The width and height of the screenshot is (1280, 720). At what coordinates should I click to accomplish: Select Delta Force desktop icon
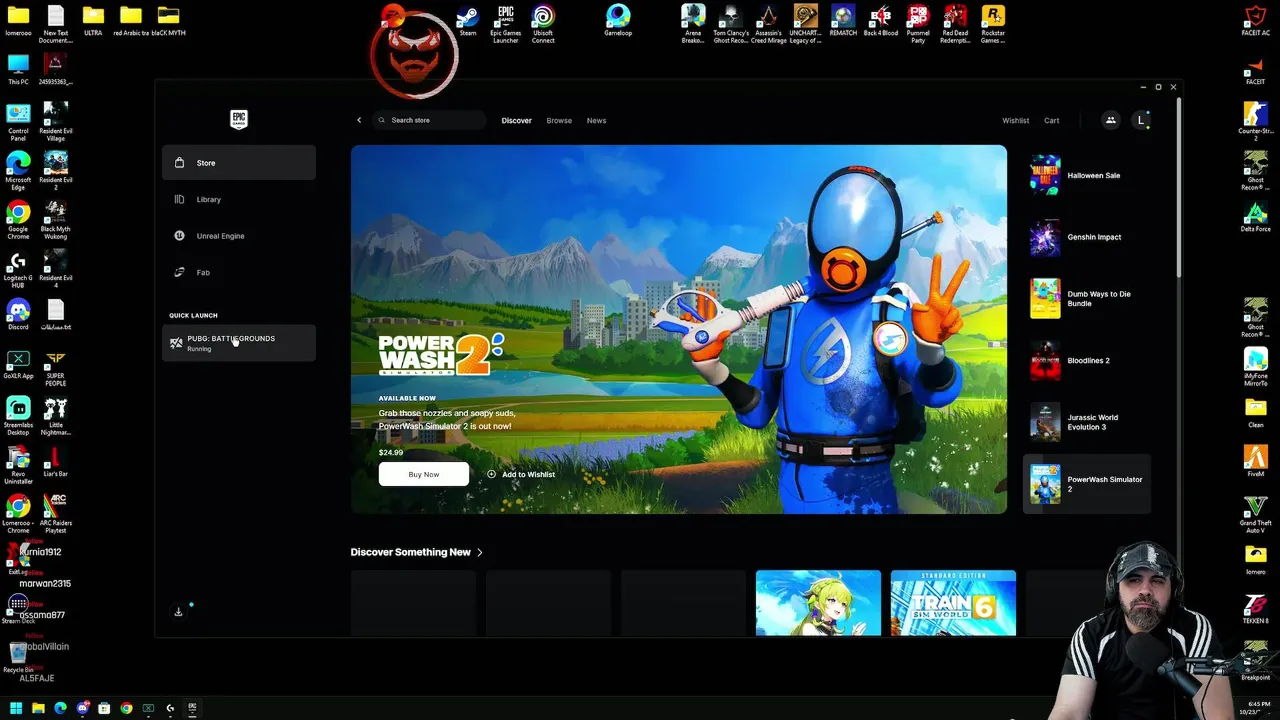(x=1256, y=217)
